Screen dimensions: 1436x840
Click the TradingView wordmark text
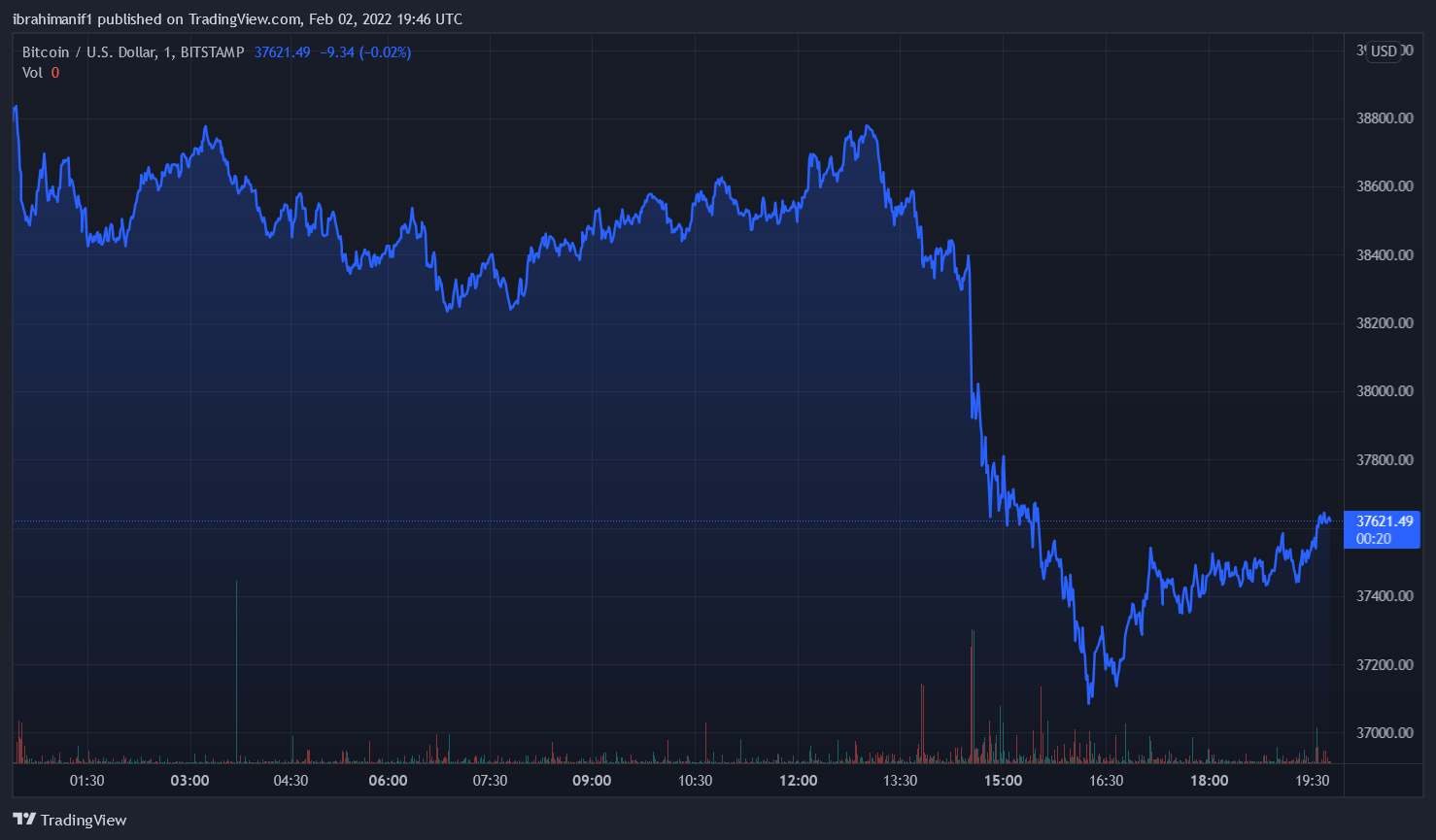point(84,820)
